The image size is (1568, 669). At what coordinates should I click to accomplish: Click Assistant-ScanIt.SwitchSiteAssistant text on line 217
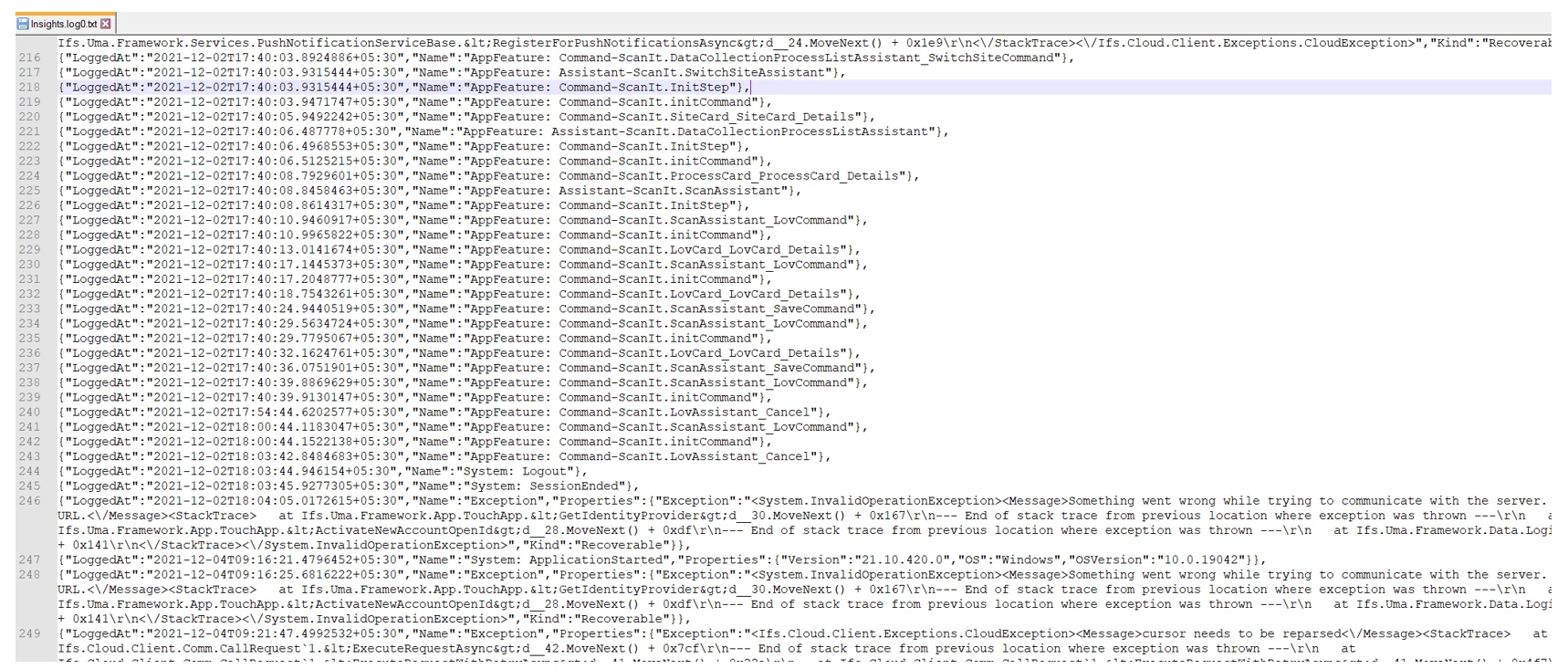tap(692, 72)
